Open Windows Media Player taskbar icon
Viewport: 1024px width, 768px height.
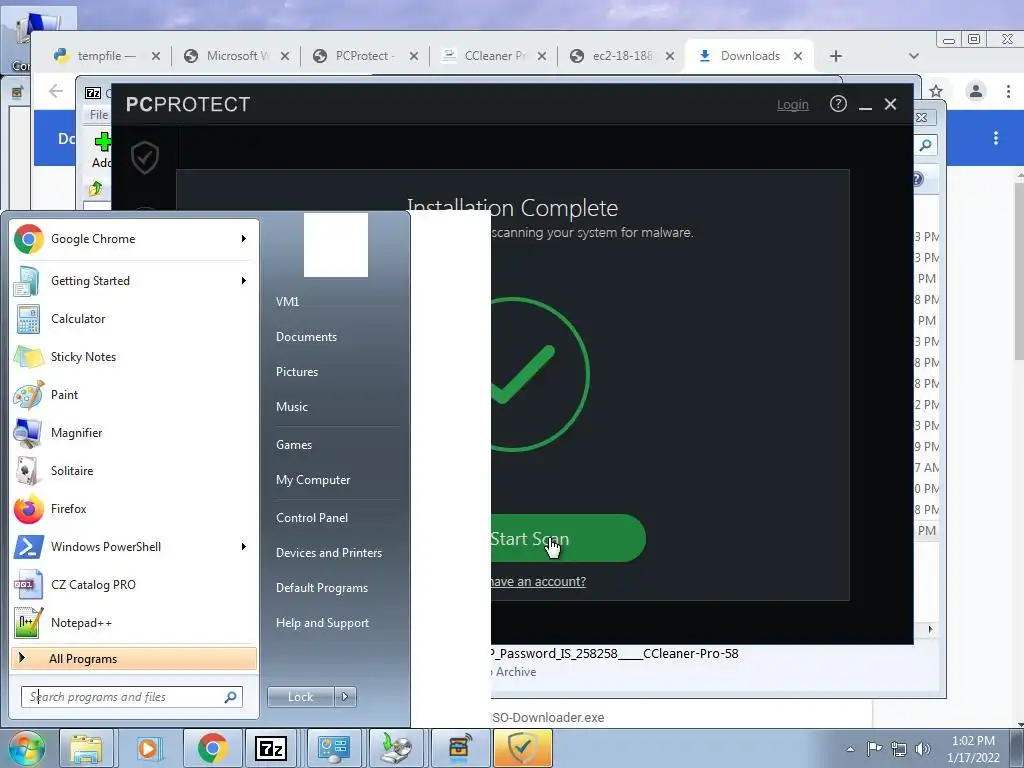tap(148, 748)
